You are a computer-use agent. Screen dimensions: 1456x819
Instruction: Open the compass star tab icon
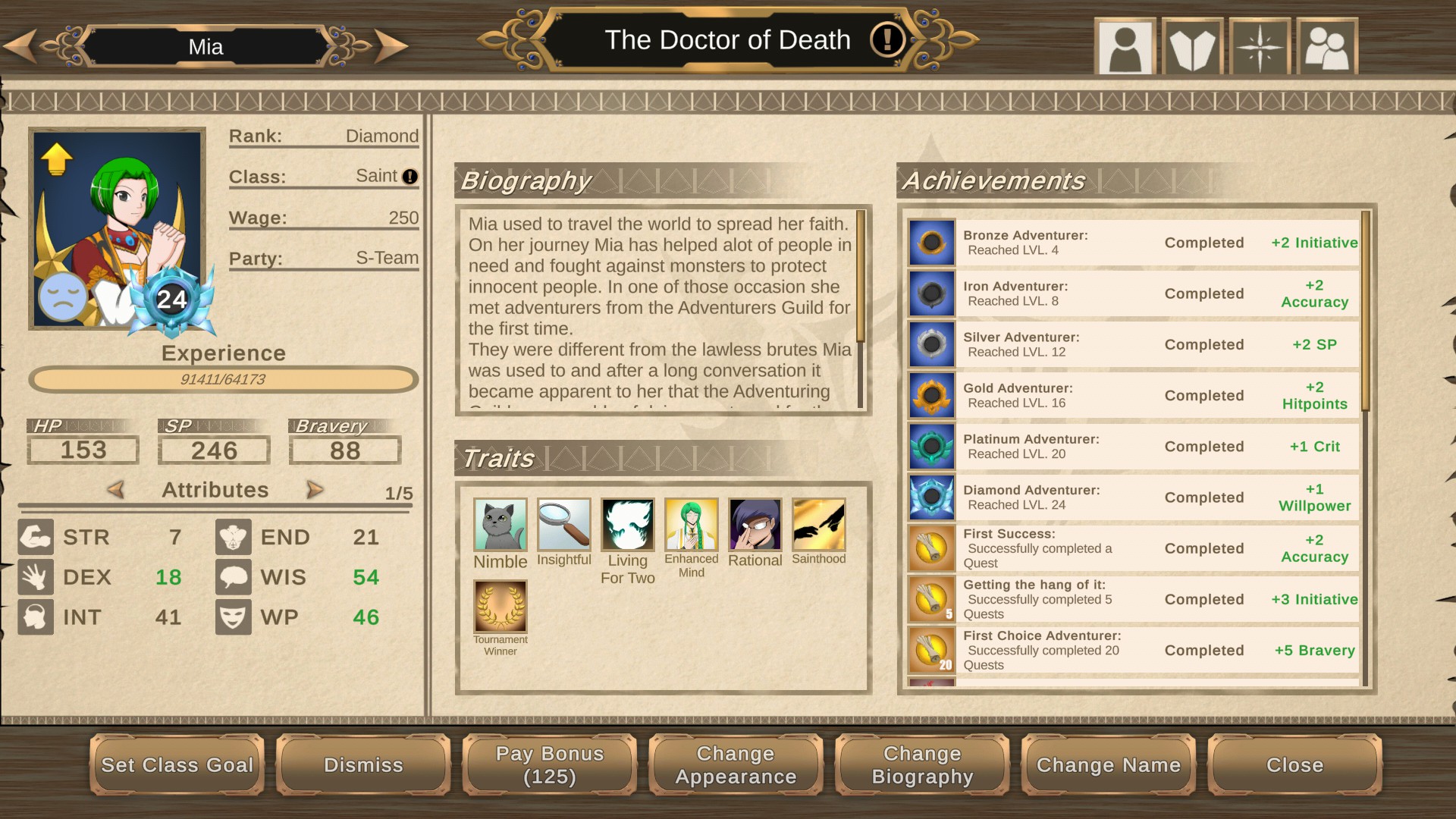tap(1260, 47)
